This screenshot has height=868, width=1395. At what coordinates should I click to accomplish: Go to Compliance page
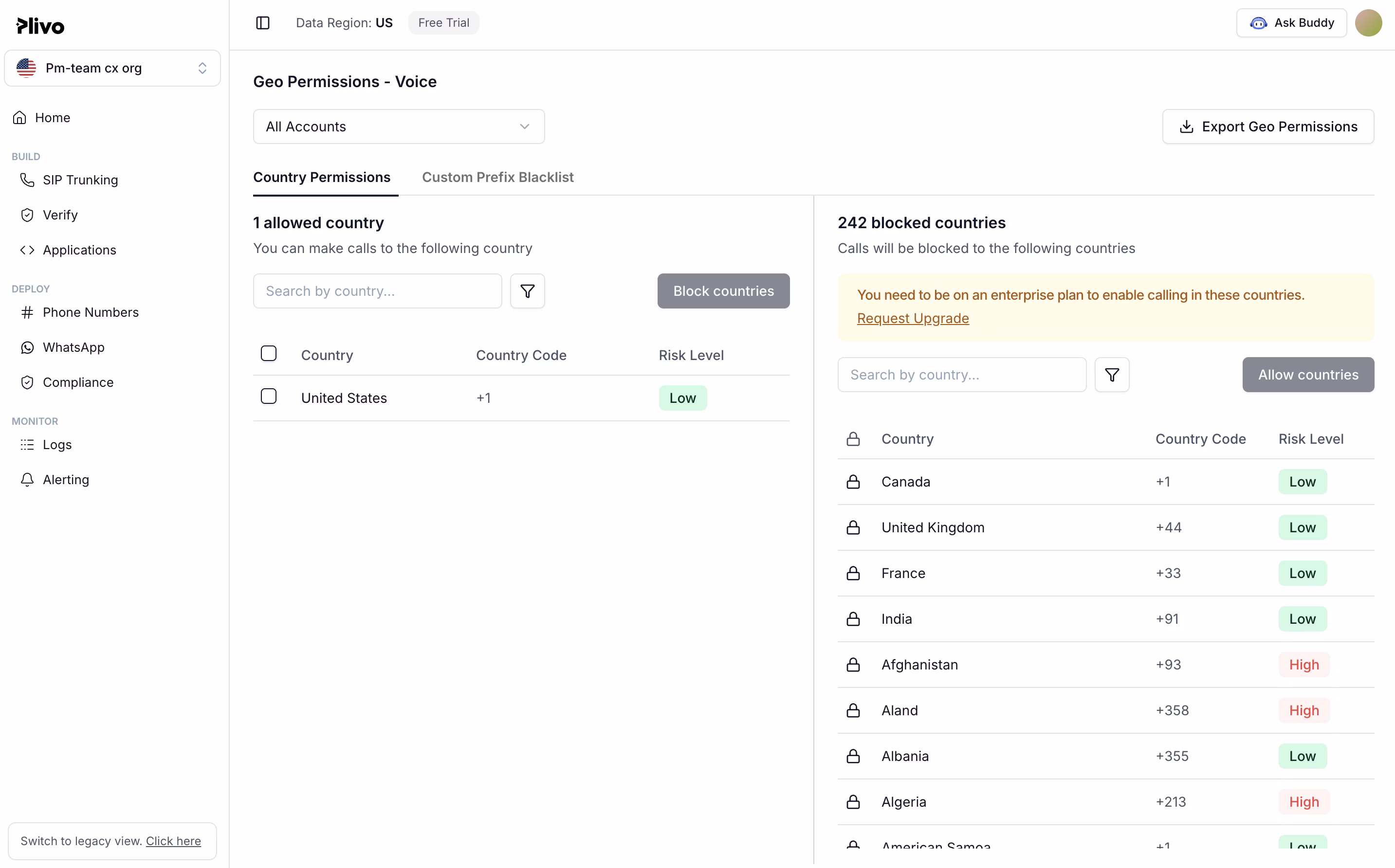tap(78, 382)
